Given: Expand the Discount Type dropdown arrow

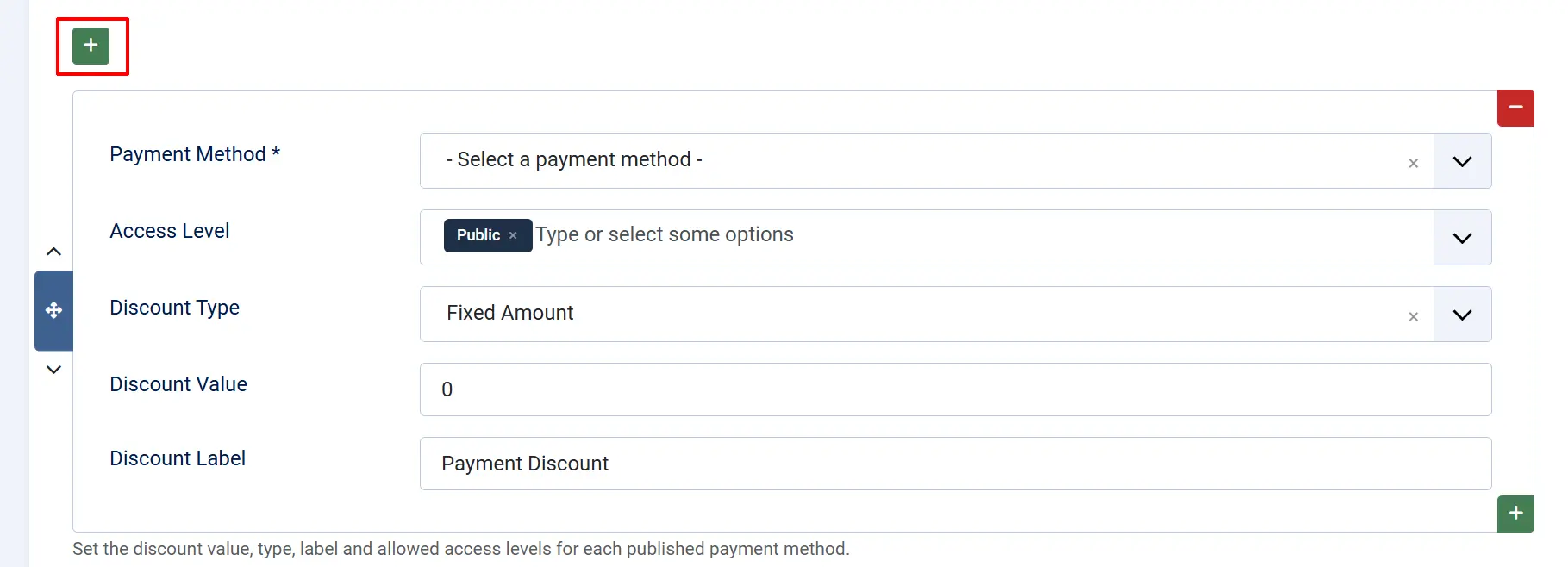Looking at the screenshot, I should coord(1462,315).
